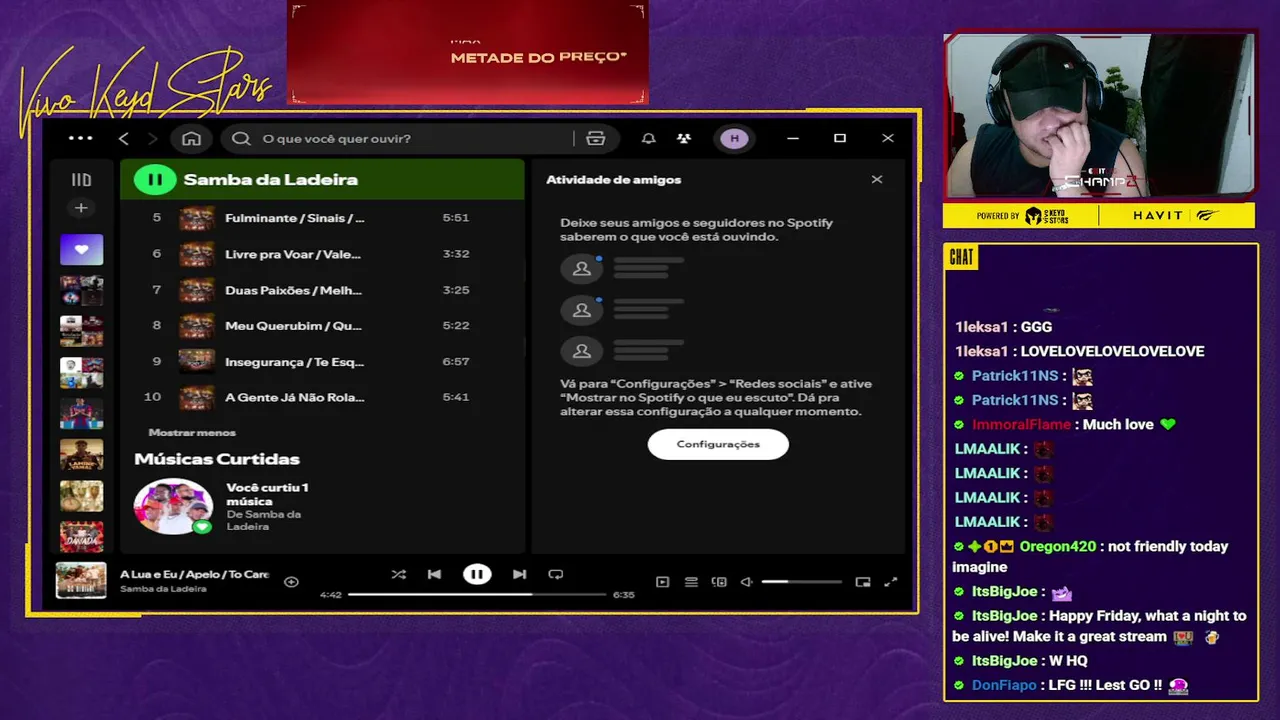Play track 5 'Fulminante / Sinais'
The width and height of the screenshot is (1280, 720).
[x=322, y=218]
